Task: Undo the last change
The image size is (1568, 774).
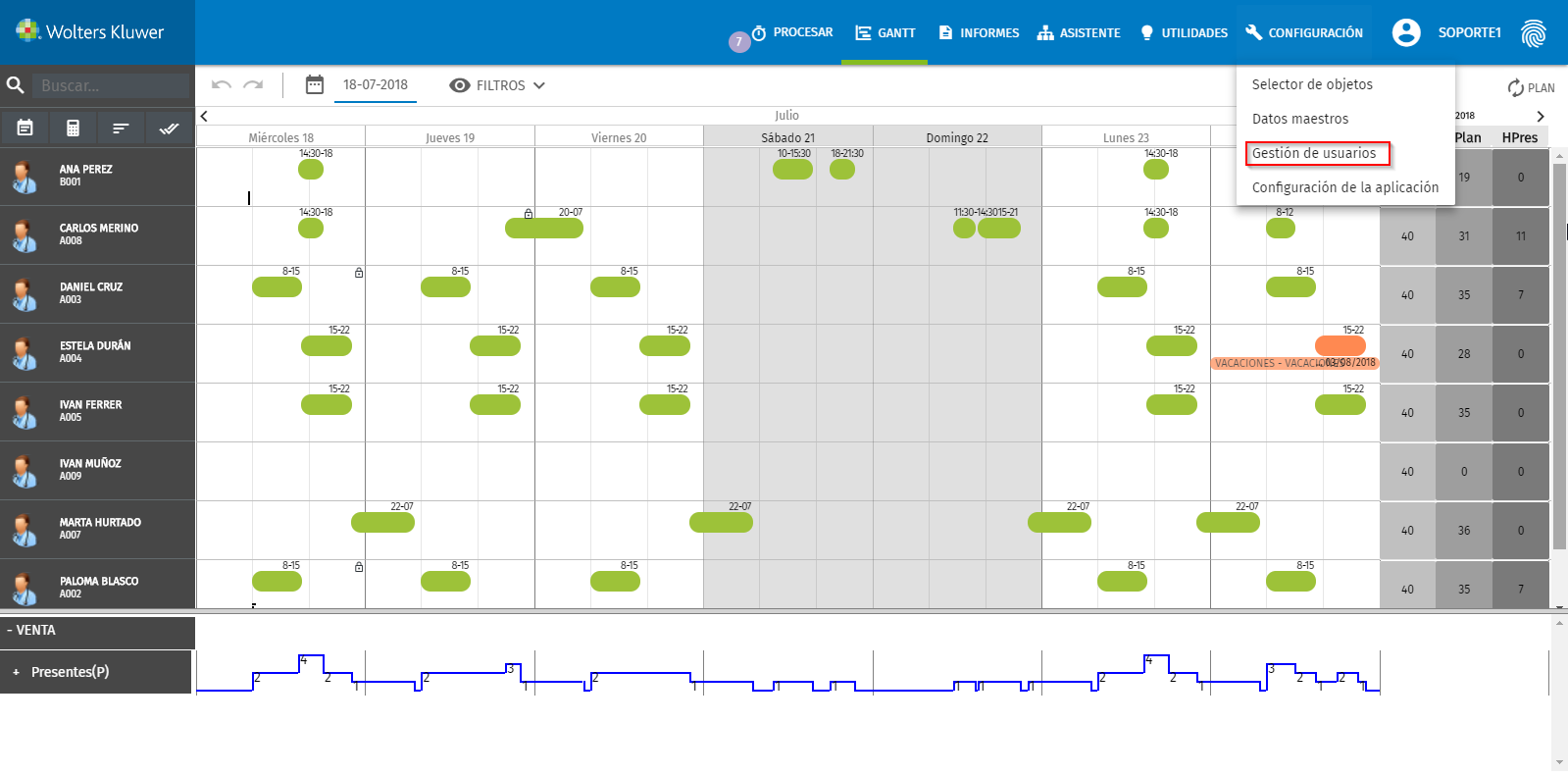Action: pos(222,85)
